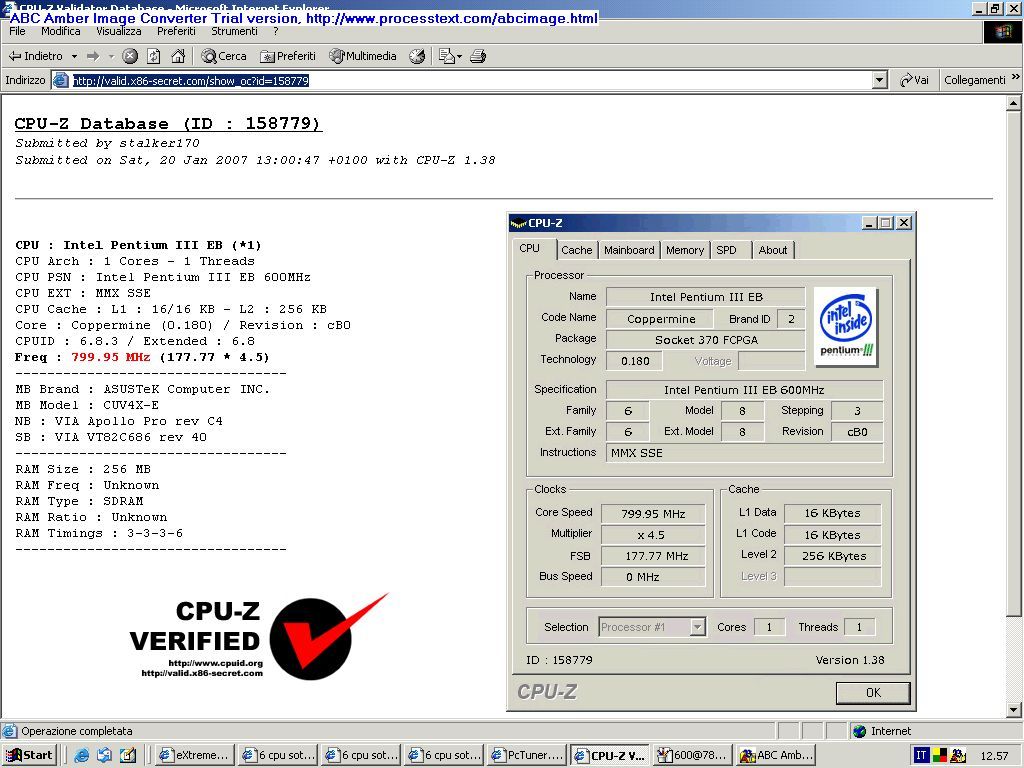
Task: Print the page with the printer icon
Action: coord(478,56)
